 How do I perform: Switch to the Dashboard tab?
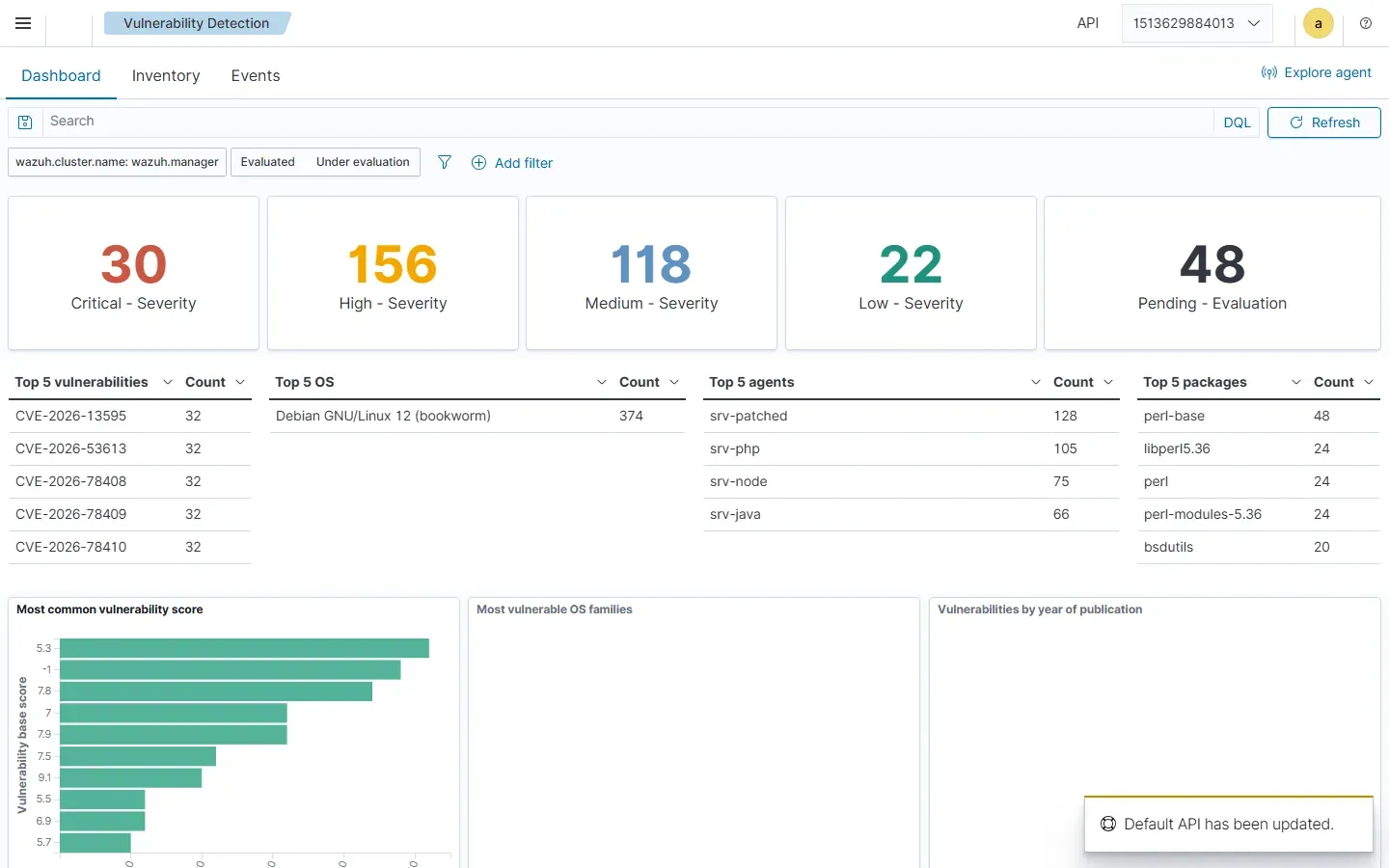point(61,75)
